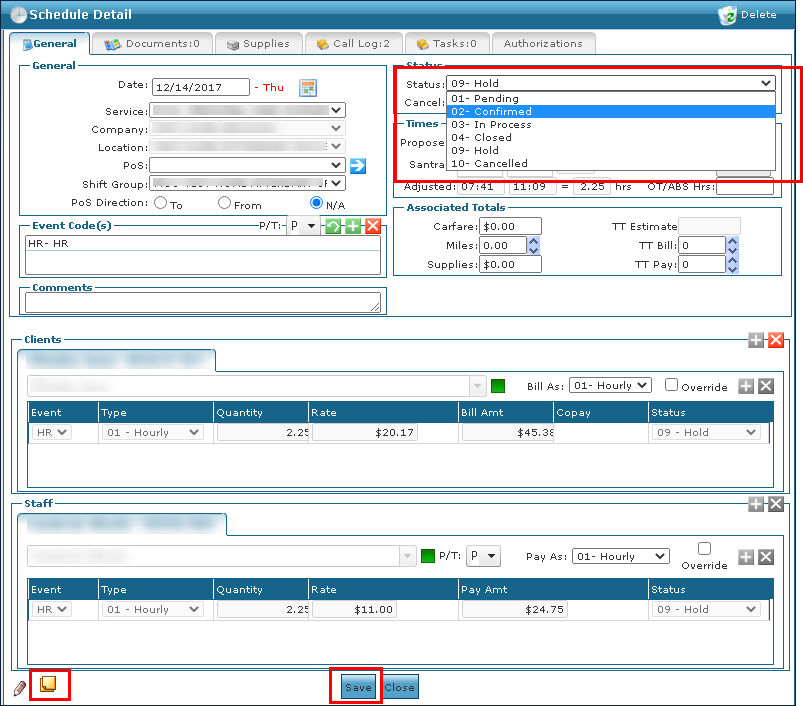Select the PoS Direction 'To' radio button
Viewport: 803px width, 706px height.
click(x=160, y=204)
